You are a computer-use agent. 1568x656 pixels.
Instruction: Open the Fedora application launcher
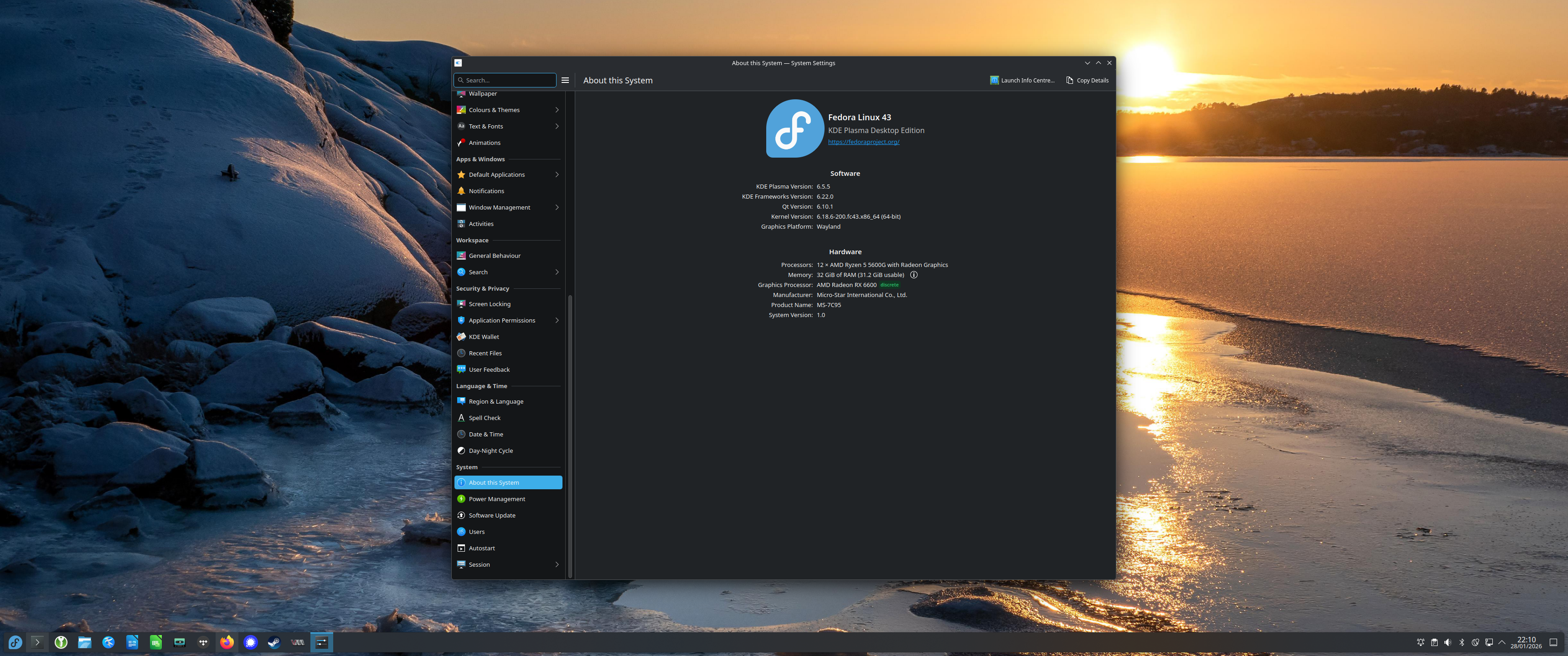(15, 642)
